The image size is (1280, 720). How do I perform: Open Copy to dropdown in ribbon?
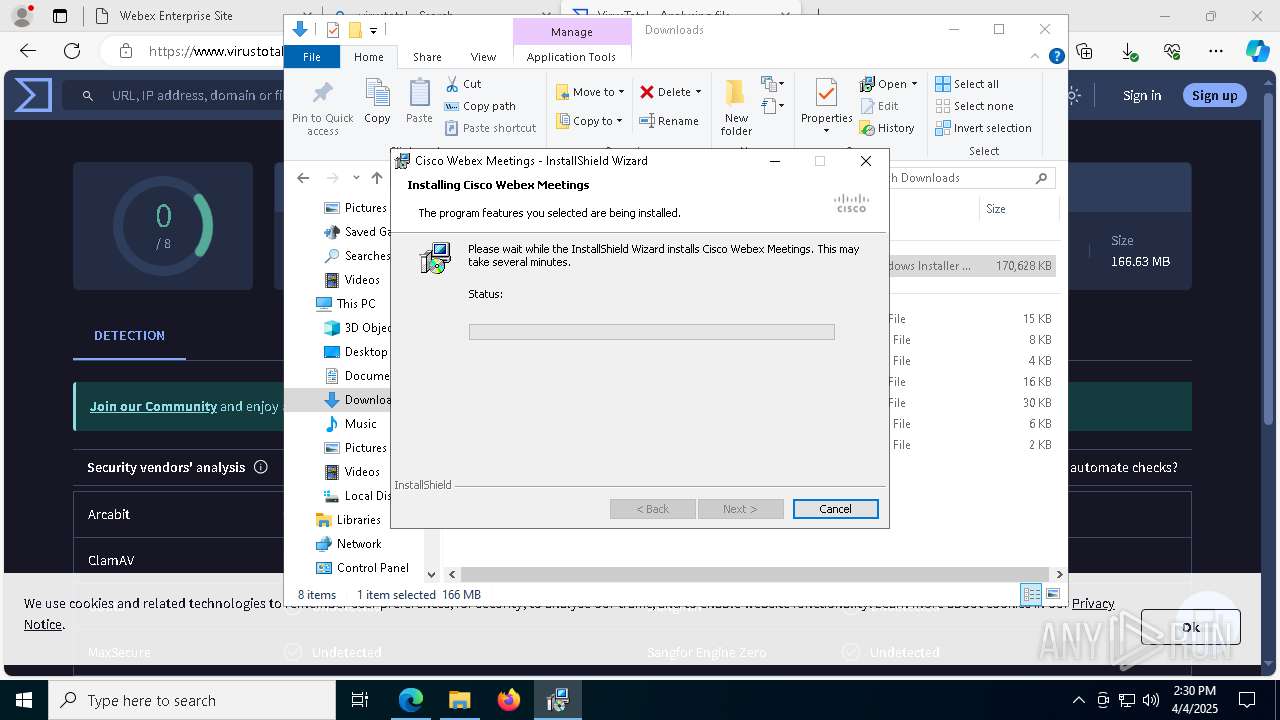(x=590, y=121)
